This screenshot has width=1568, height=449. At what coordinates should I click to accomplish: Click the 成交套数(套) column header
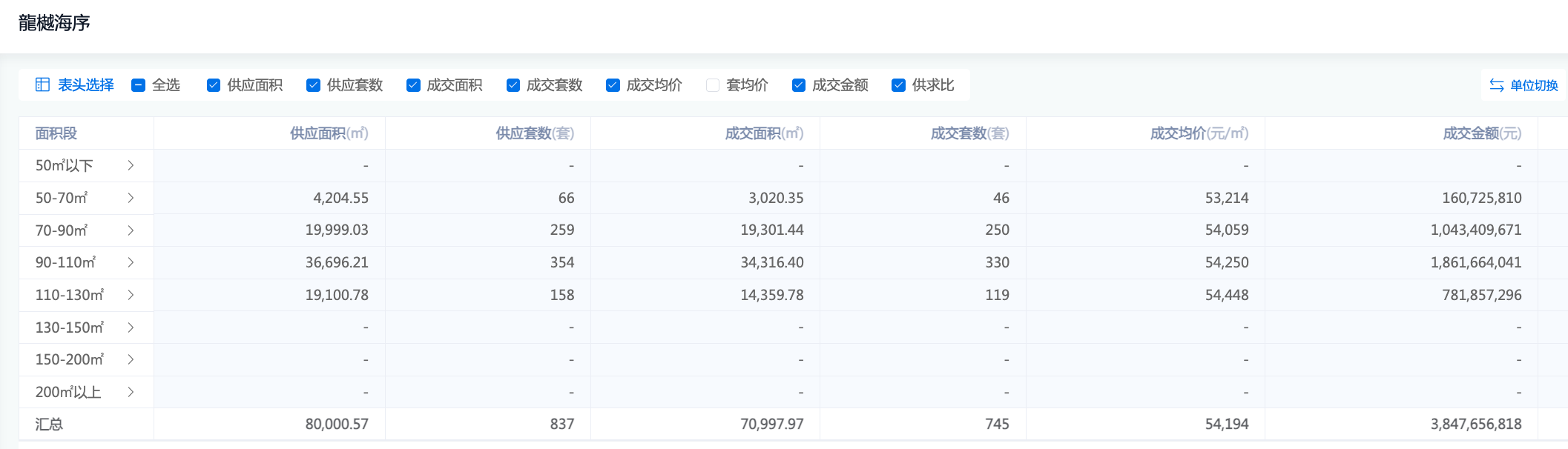tap(970, 133)
